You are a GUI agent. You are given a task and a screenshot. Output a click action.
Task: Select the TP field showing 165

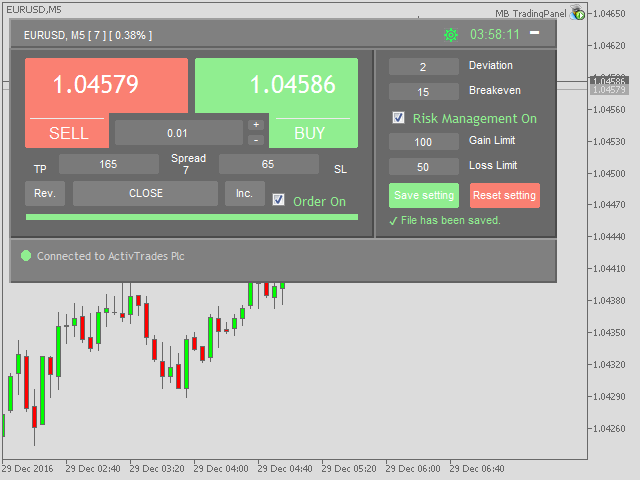click(x=109, y=164)
